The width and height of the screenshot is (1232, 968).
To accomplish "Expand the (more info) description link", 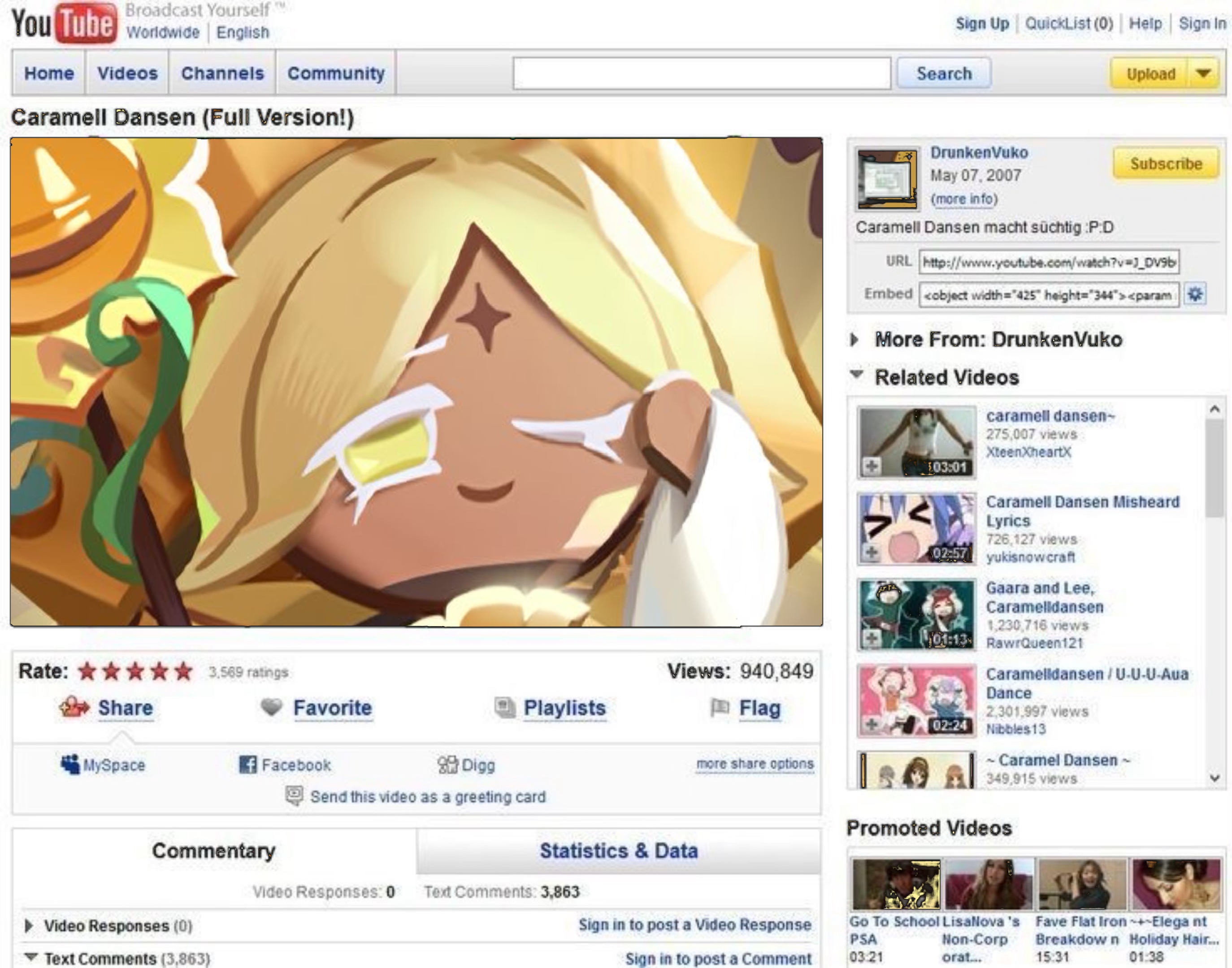I will click(x=964, y=199).
